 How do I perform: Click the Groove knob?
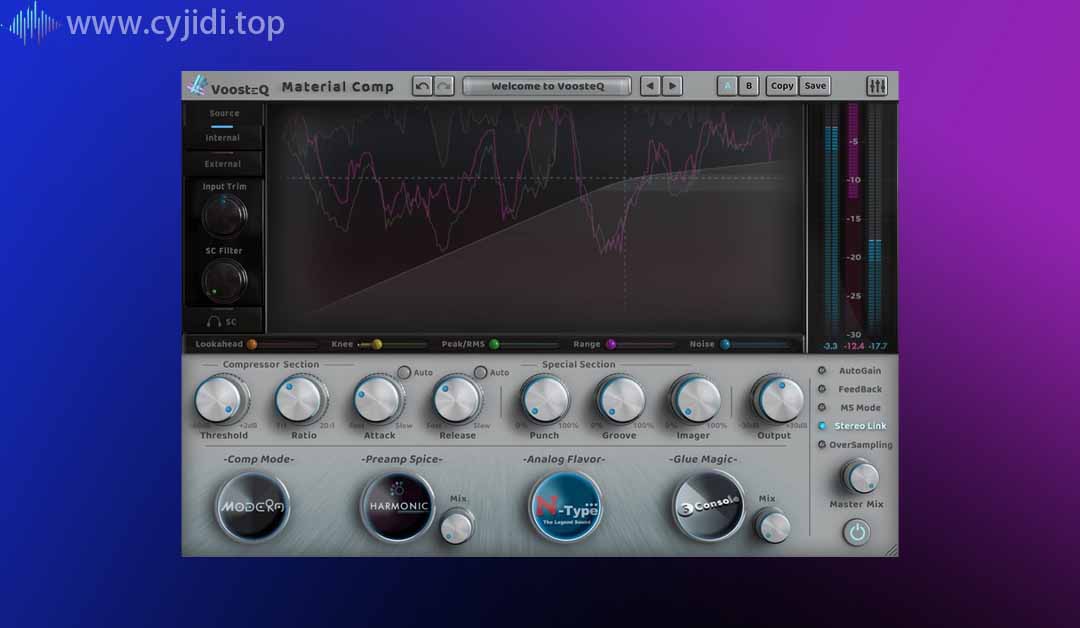click(621, 399)
